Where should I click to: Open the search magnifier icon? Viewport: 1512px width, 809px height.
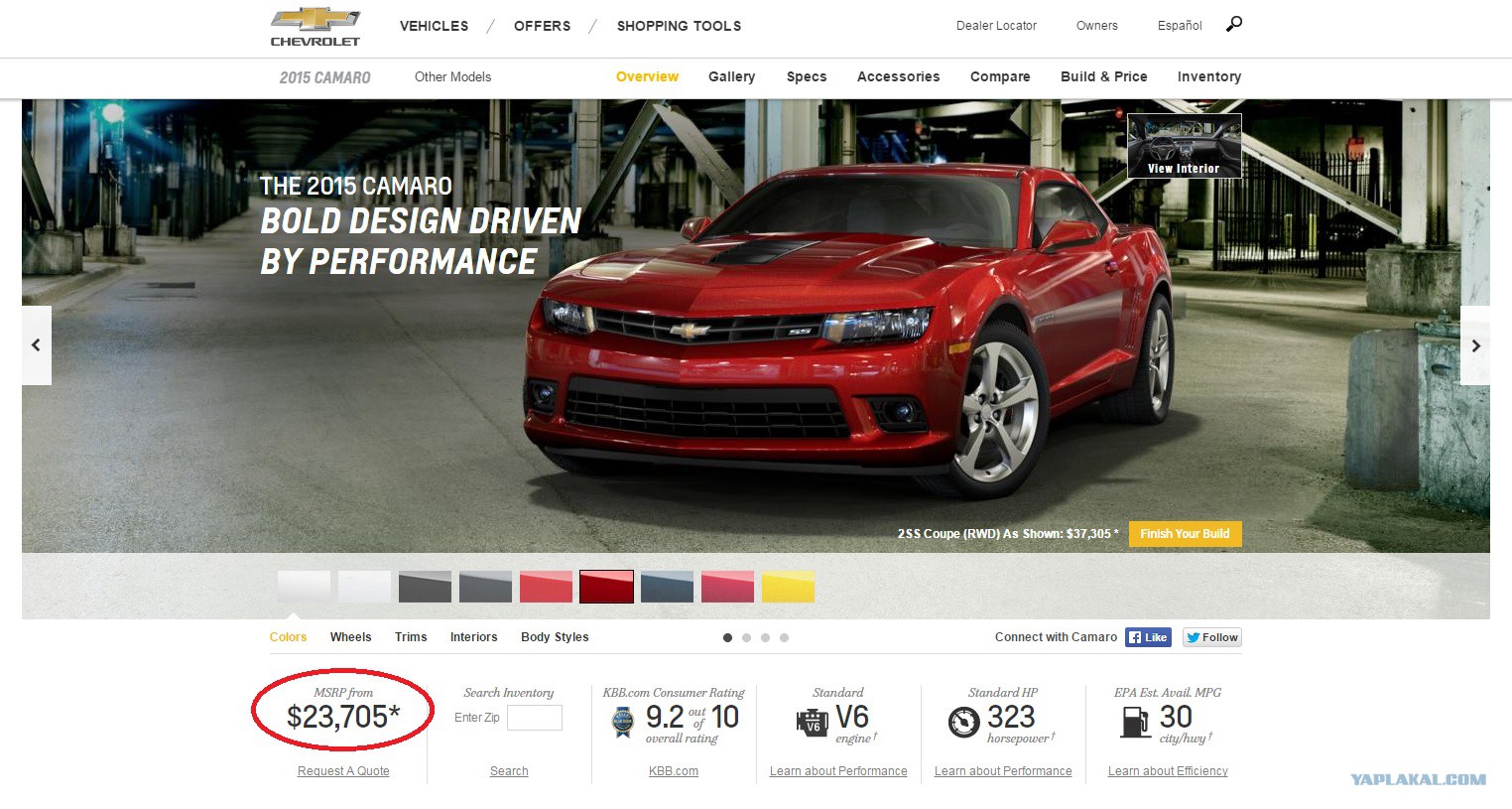click(1234, 24)
